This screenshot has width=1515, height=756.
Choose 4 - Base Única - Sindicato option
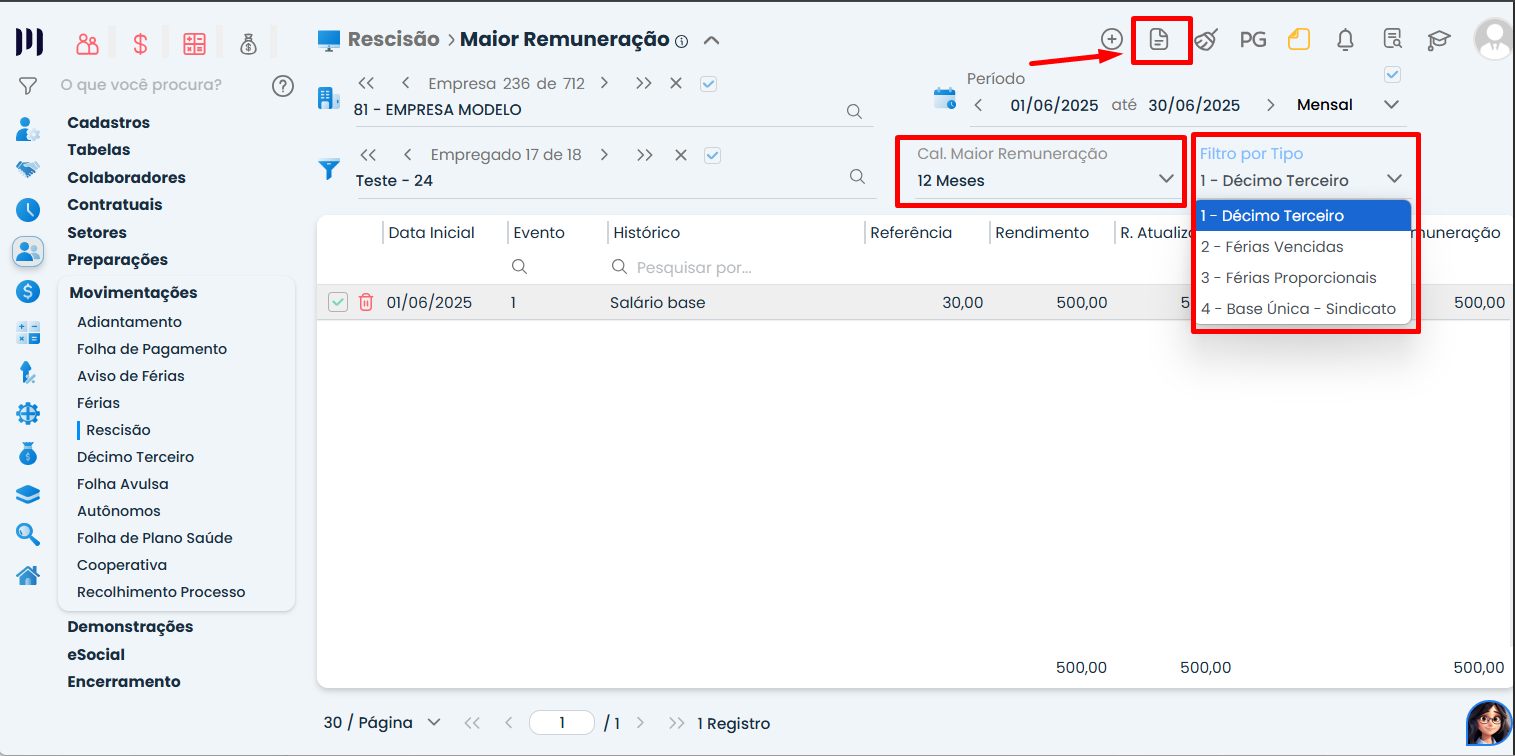click(x=1303, y=309)
